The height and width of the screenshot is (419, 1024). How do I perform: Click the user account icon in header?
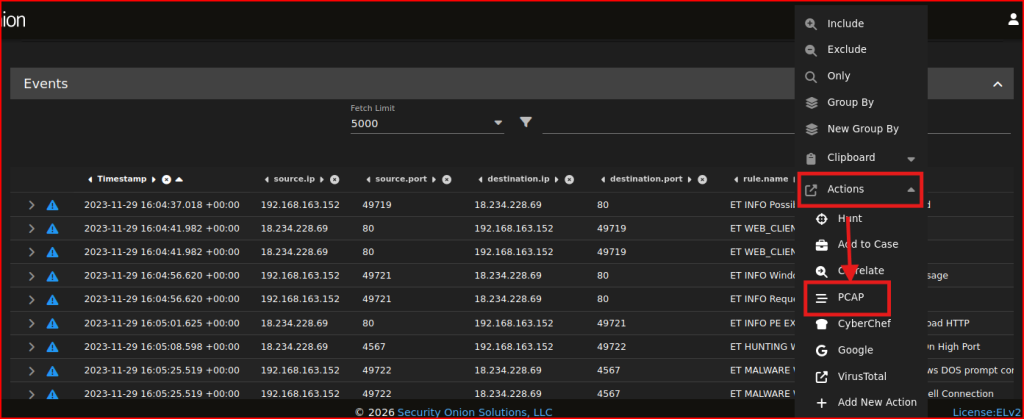1013,20
